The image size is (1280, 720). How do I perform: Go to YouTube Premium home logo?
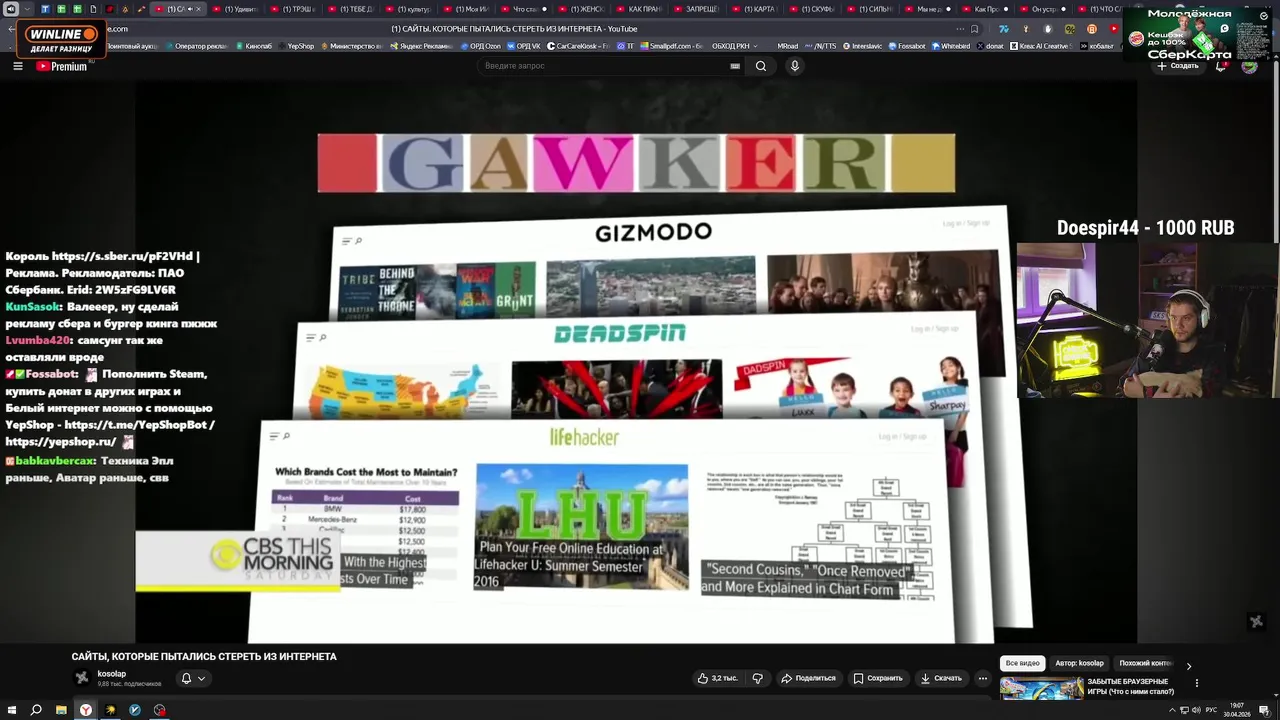(62, 66)
